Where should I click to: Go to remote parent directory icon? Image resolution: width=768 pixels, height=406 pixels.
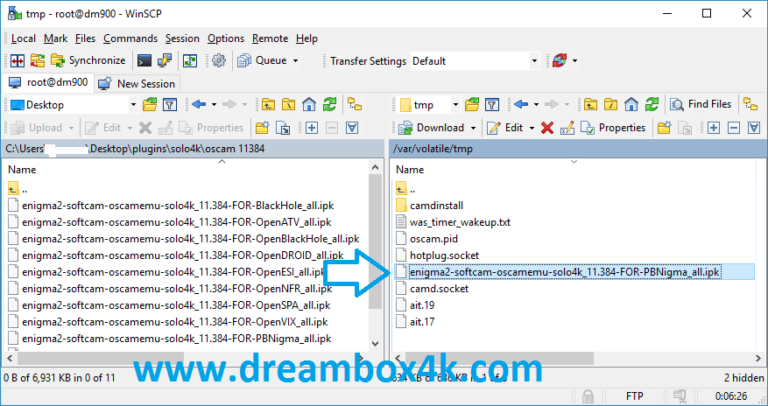point(591,104)
